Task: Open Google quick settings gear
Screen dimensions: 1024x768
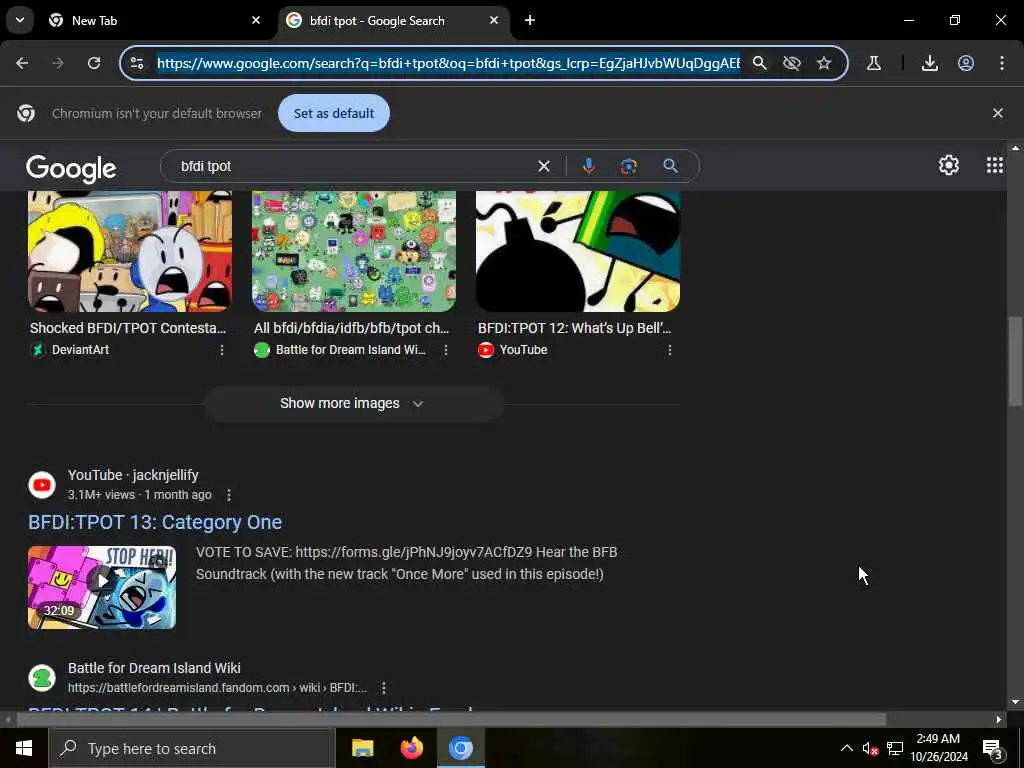Action: [x=948, y=165]
